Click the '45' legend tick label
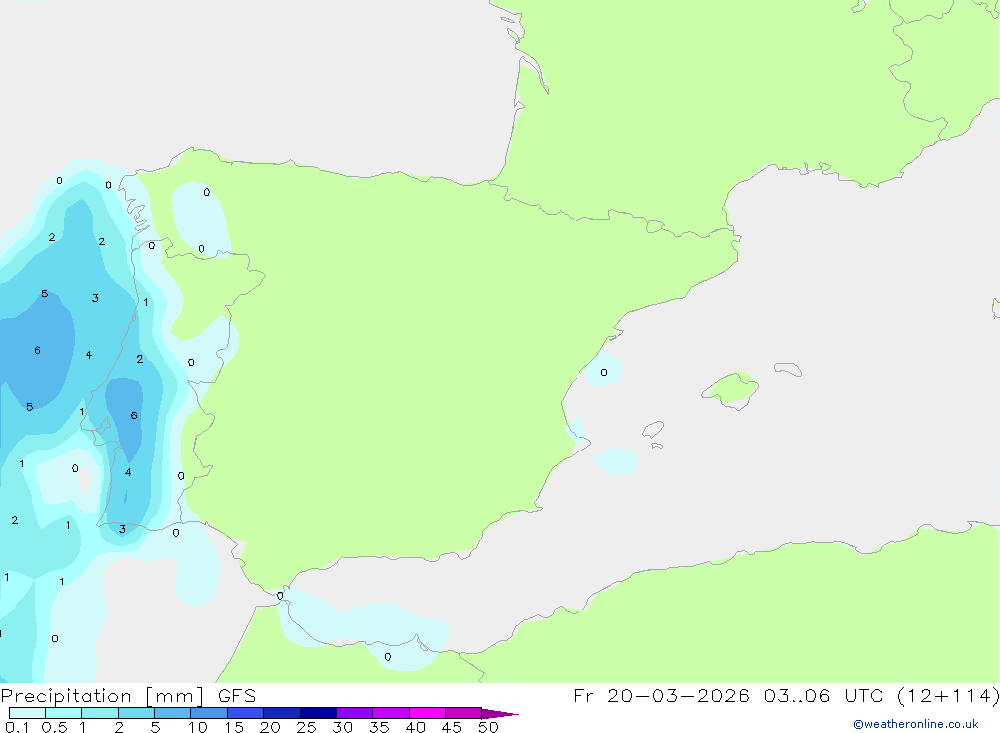 click(x=452, y=727)
